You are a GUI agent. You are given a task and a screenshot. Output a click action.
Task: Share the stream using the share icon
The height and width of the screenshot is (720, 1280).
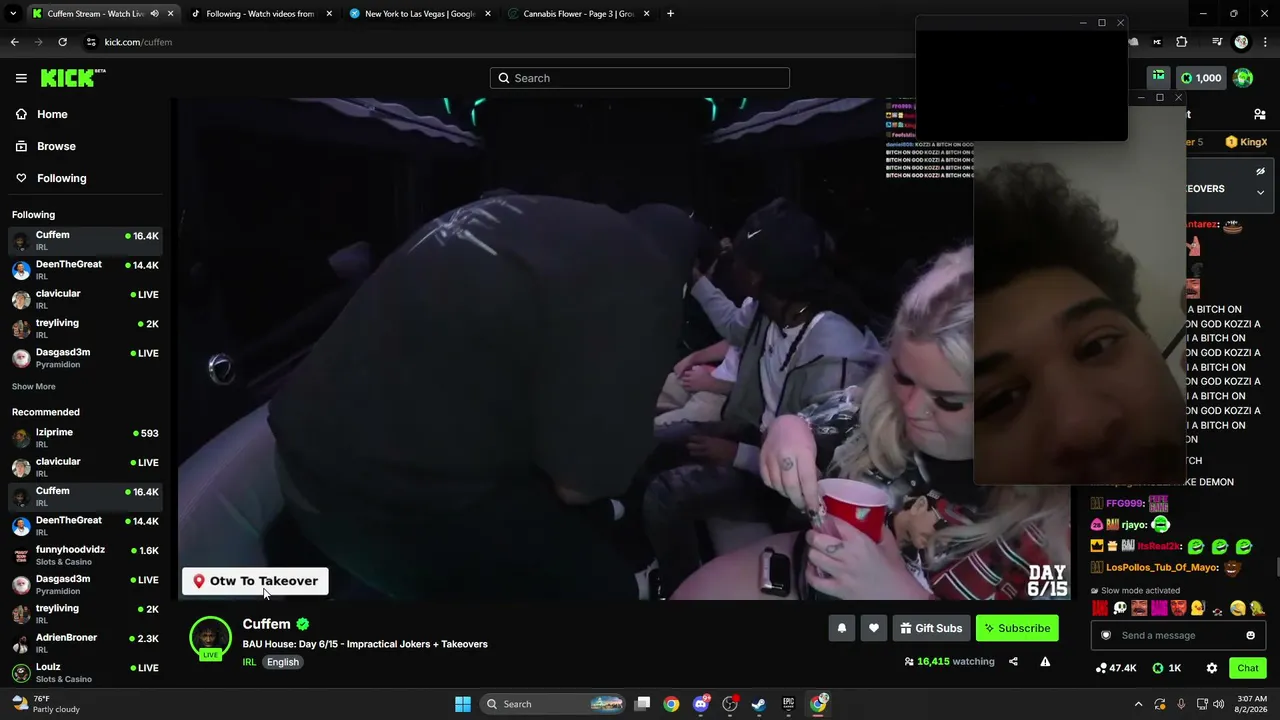[x=1013, y=661]
